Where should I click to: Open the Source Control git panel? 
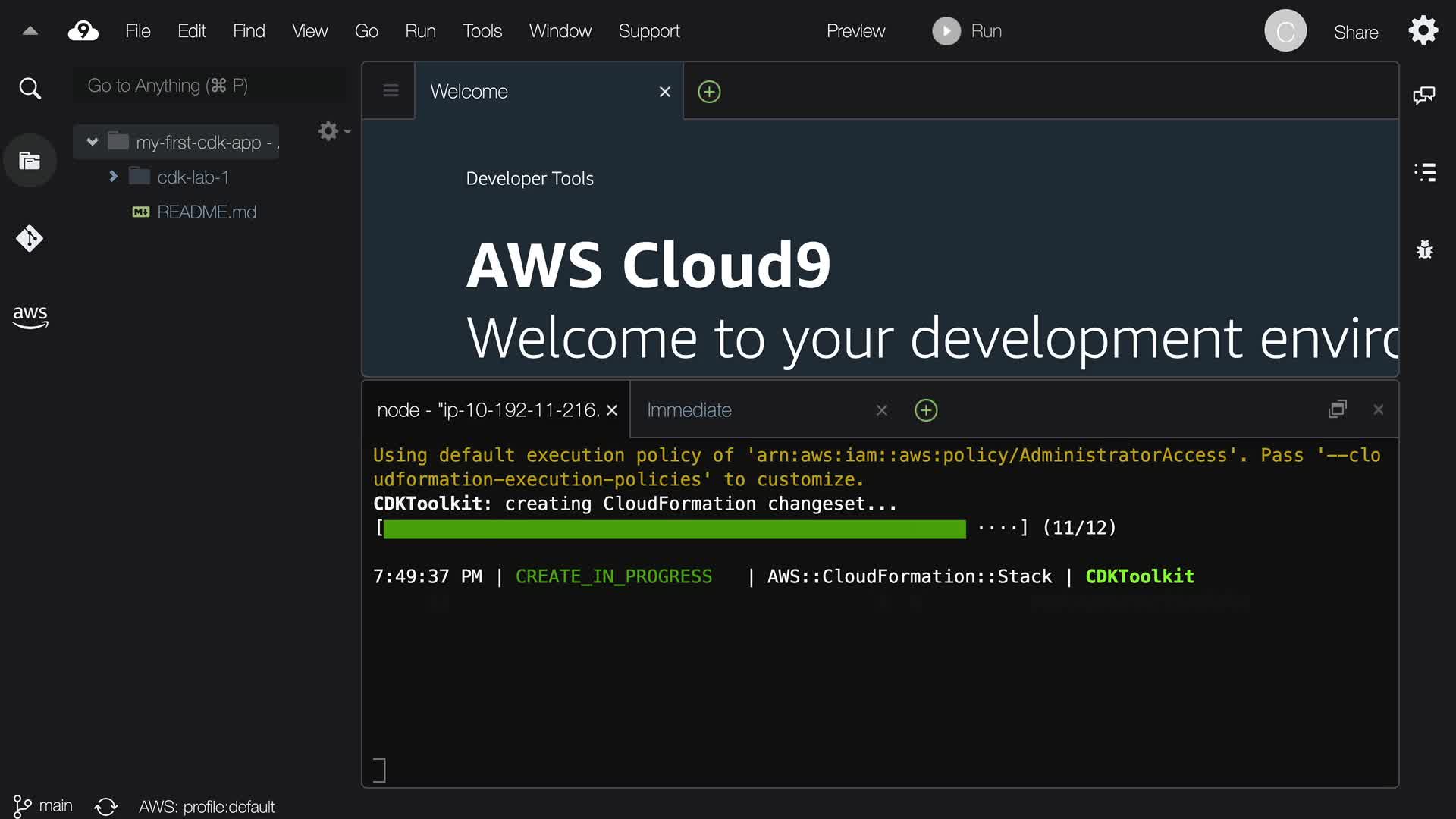click(30, 239)
